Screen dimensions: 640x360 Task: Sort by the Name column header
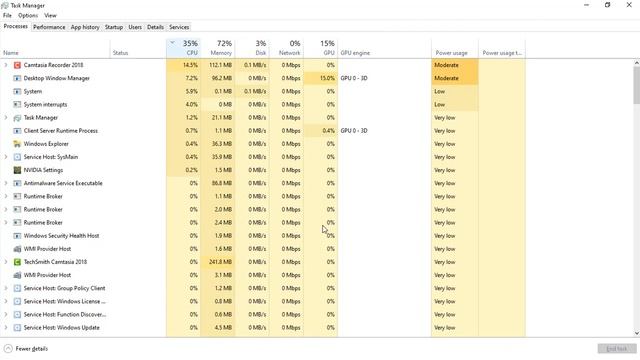click(55, 48)
